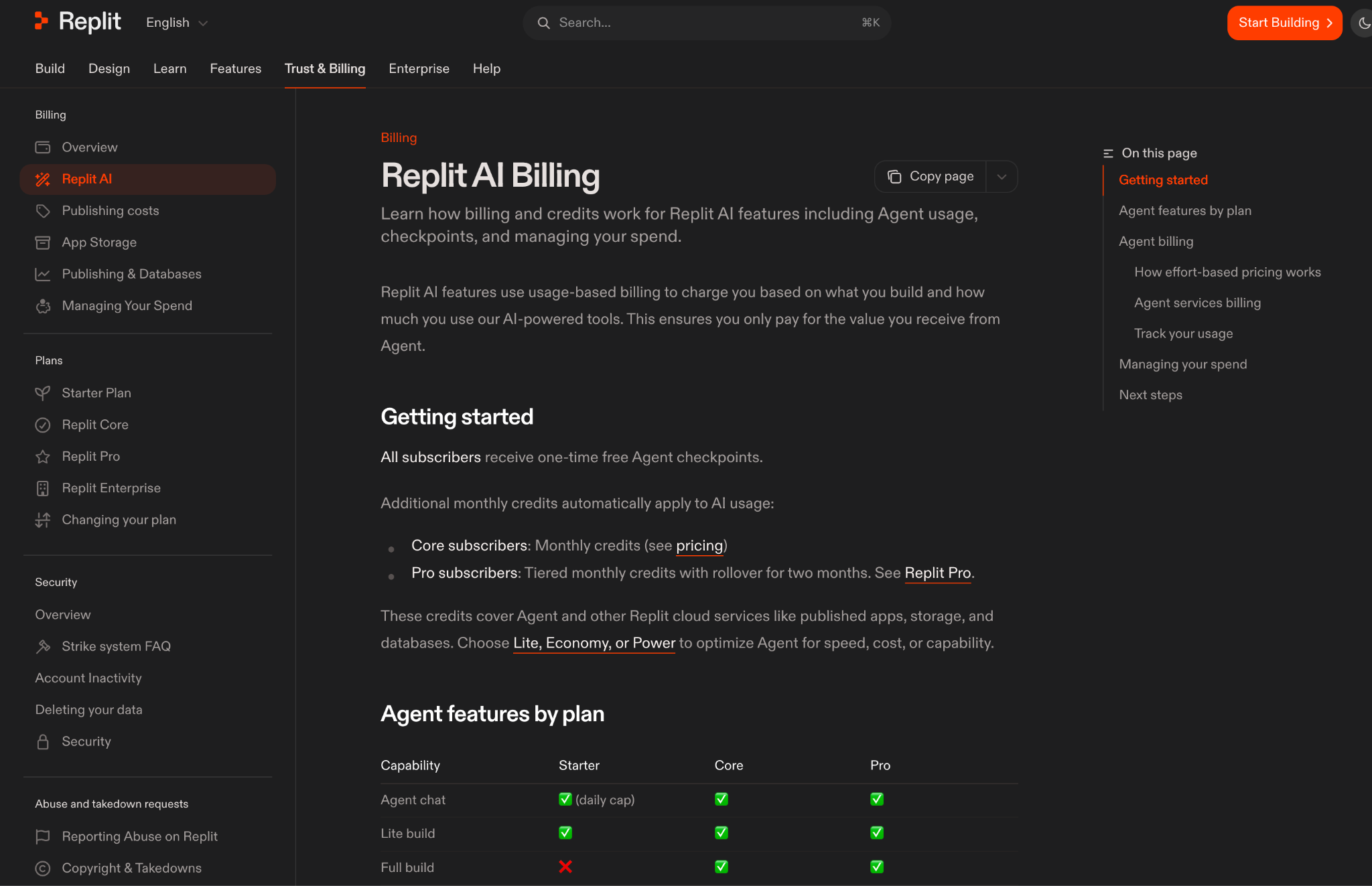Open Deleting your data page

coord(88,710)
